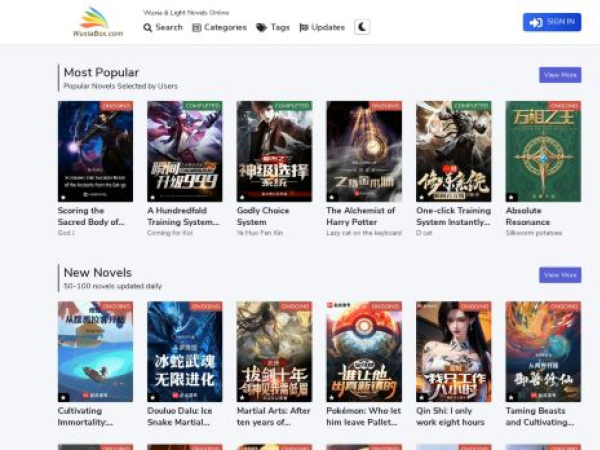Open A Hundredfold Training System cover
Screen dimensions: 600x450
(184, 151)
